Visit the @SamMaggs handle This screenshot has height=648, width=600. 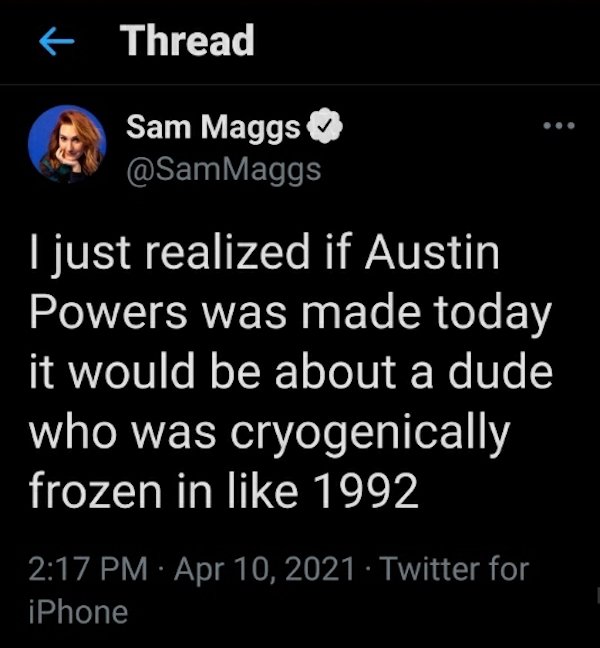coord(224,170)
